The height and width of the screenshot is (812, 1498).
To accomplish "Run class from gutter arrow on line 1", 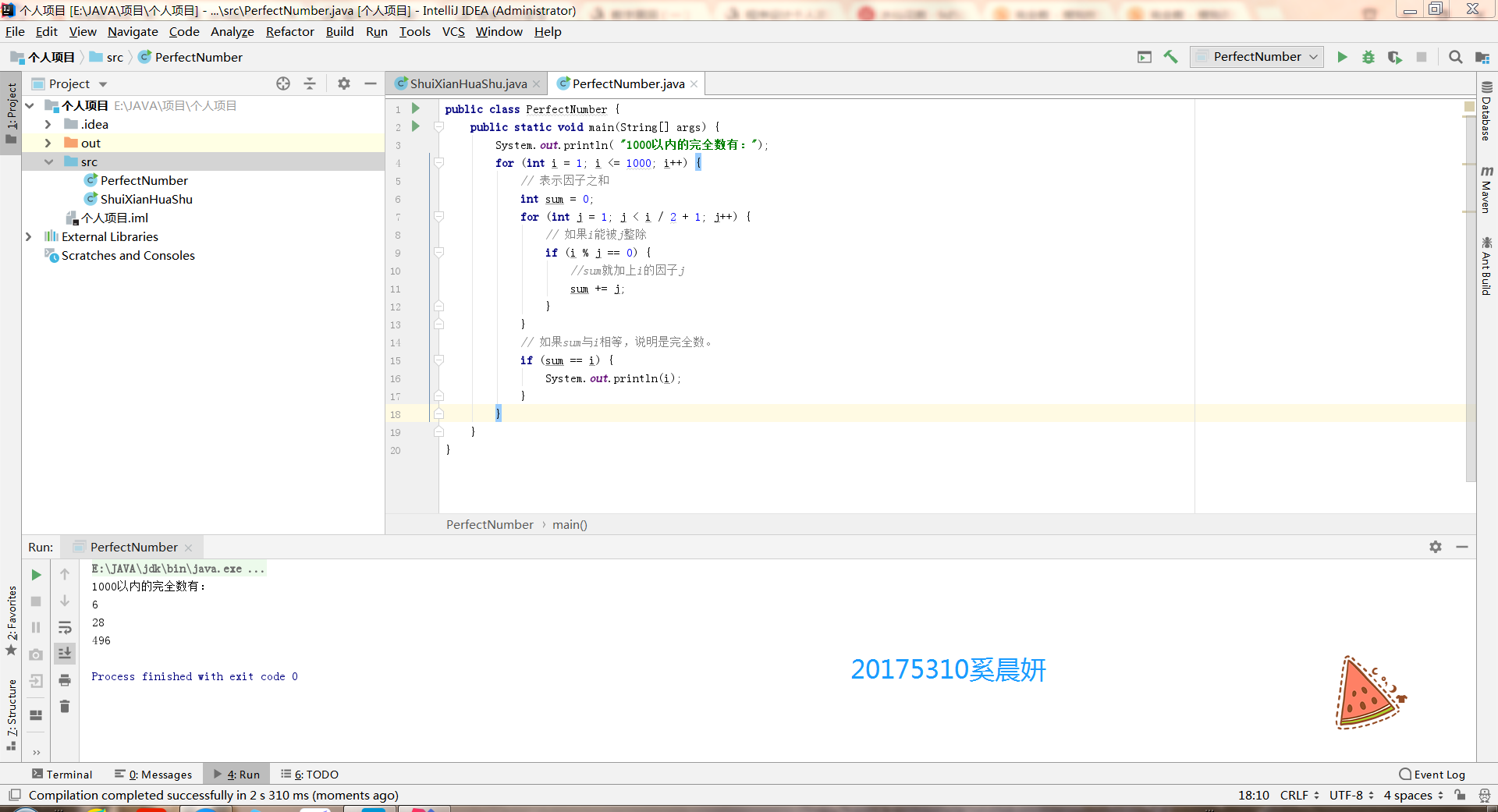I will click(416, 108).
